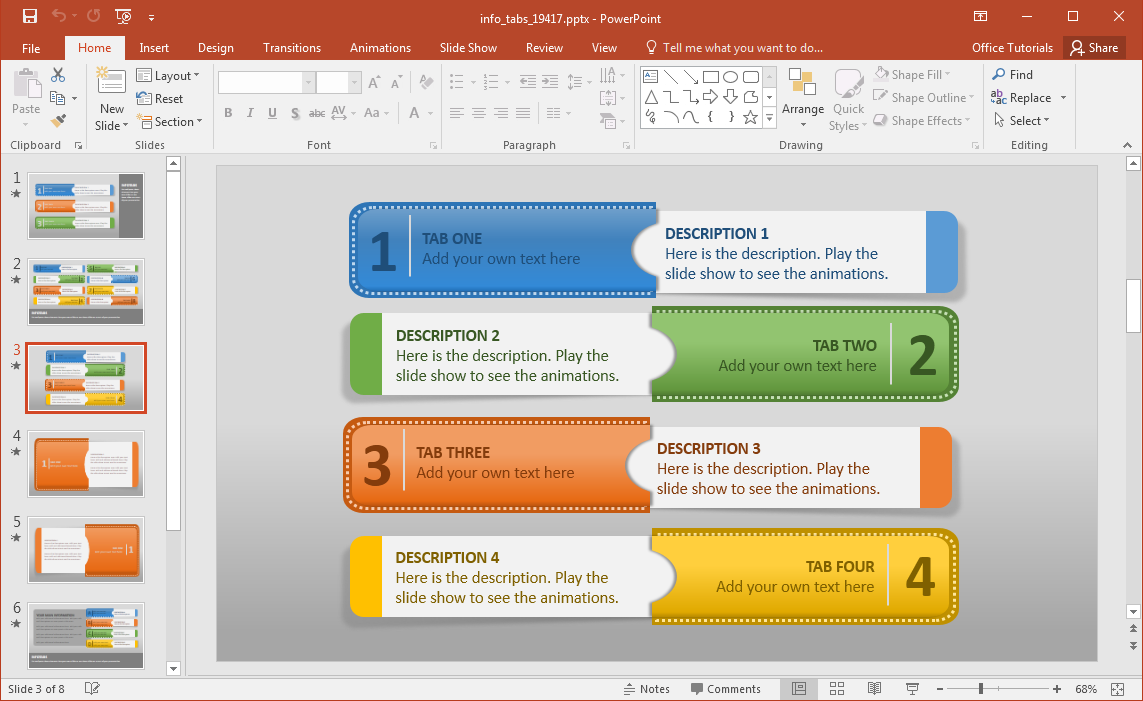Open Slide Sorter view

(837, 689)
